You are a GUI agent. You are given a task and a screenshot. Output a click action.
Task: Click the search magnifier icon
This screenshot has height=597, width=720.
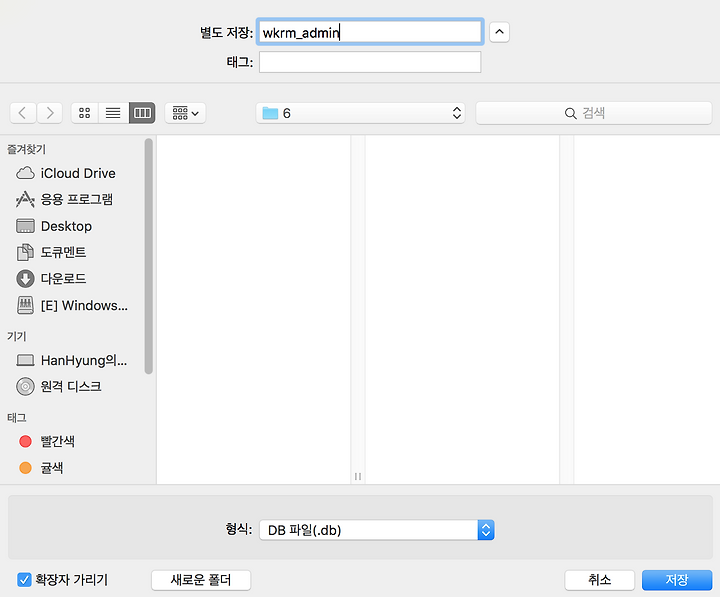tap(570, 113)
